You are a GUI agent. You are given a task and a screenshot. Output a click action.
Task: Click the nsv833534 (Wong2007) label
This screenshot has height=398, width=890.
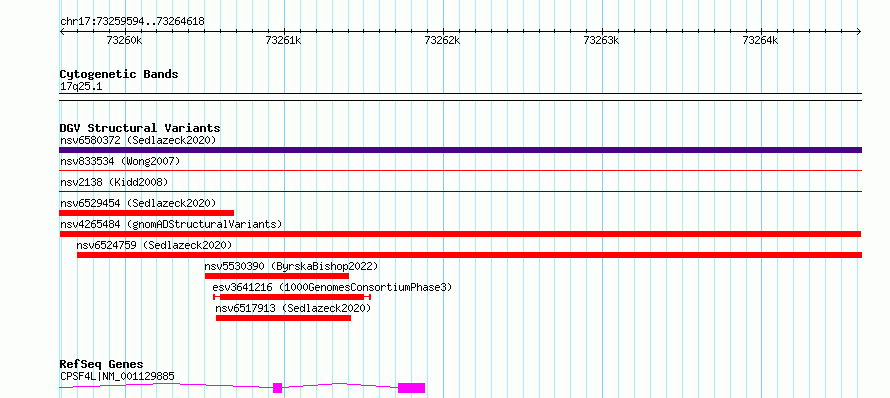tap(120, 161)
